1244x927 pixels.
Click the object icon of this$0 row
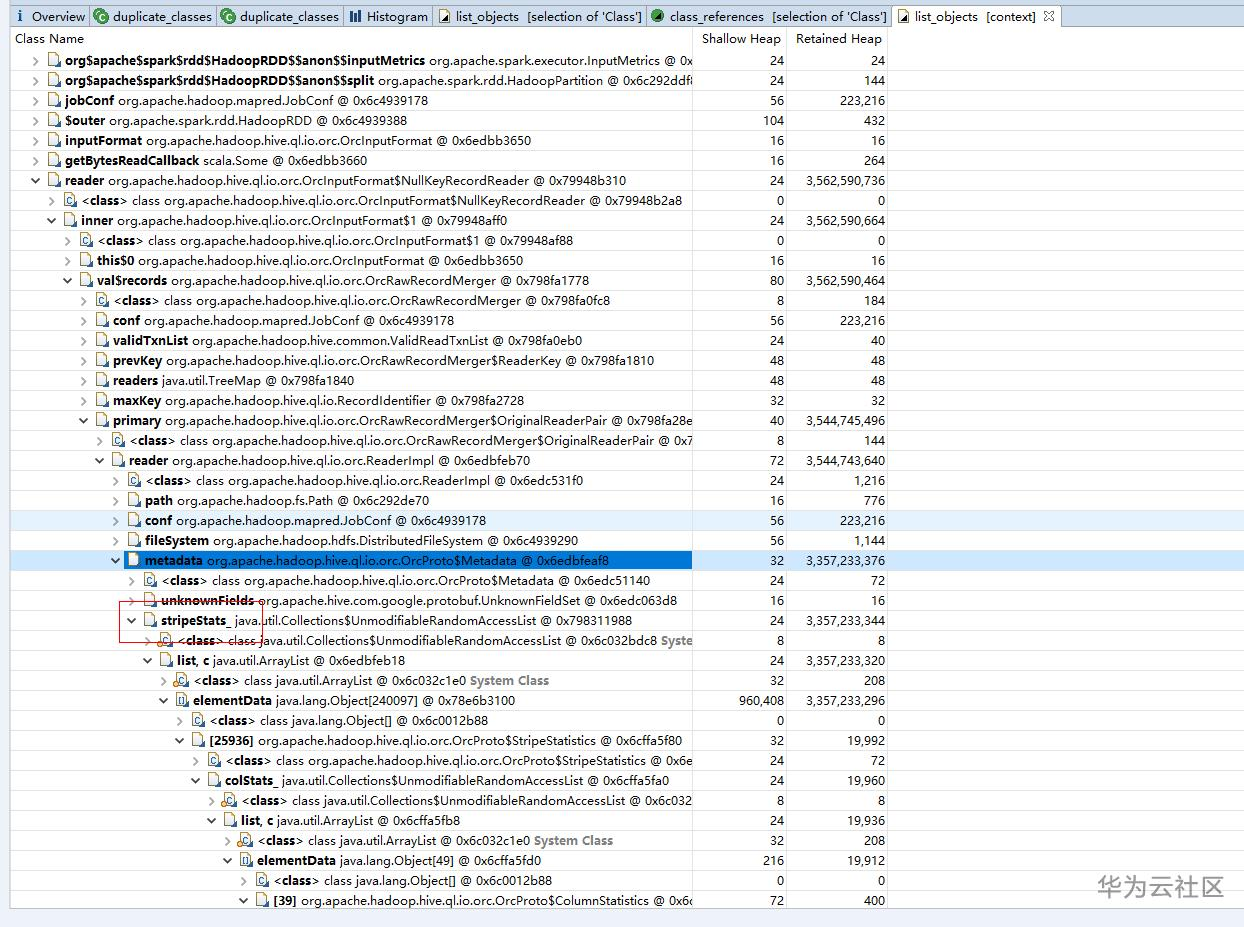[86, 260]
